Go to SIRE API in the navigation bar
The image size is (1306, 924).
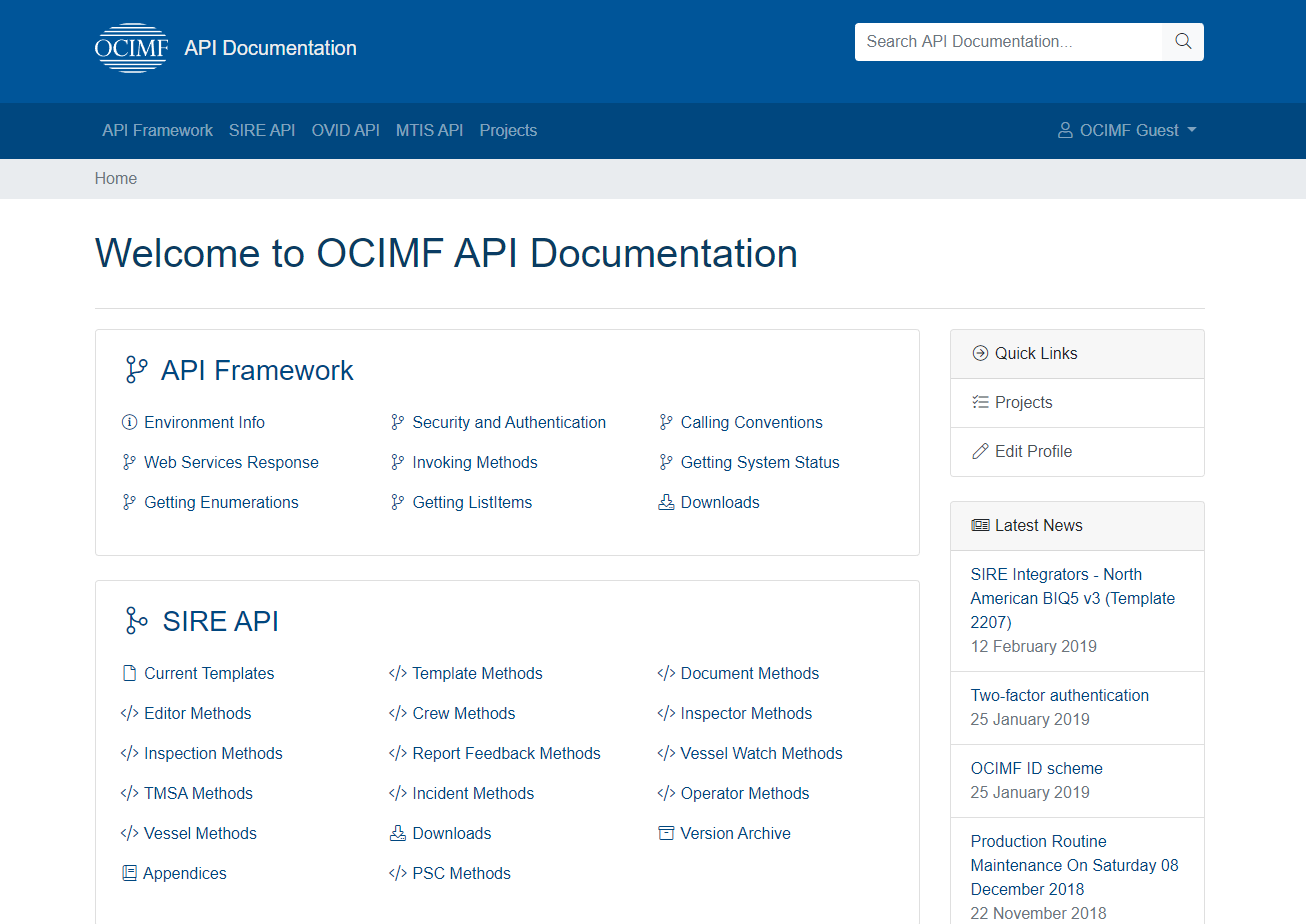point(262,130)
